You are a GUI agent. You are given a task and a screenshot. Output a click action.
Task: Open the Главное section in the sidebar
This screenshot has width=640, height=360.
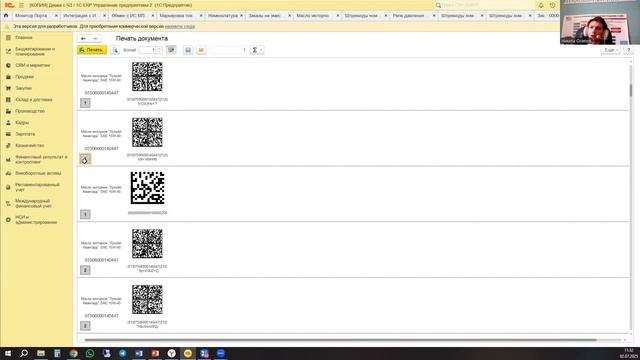[x=23, y=38]
